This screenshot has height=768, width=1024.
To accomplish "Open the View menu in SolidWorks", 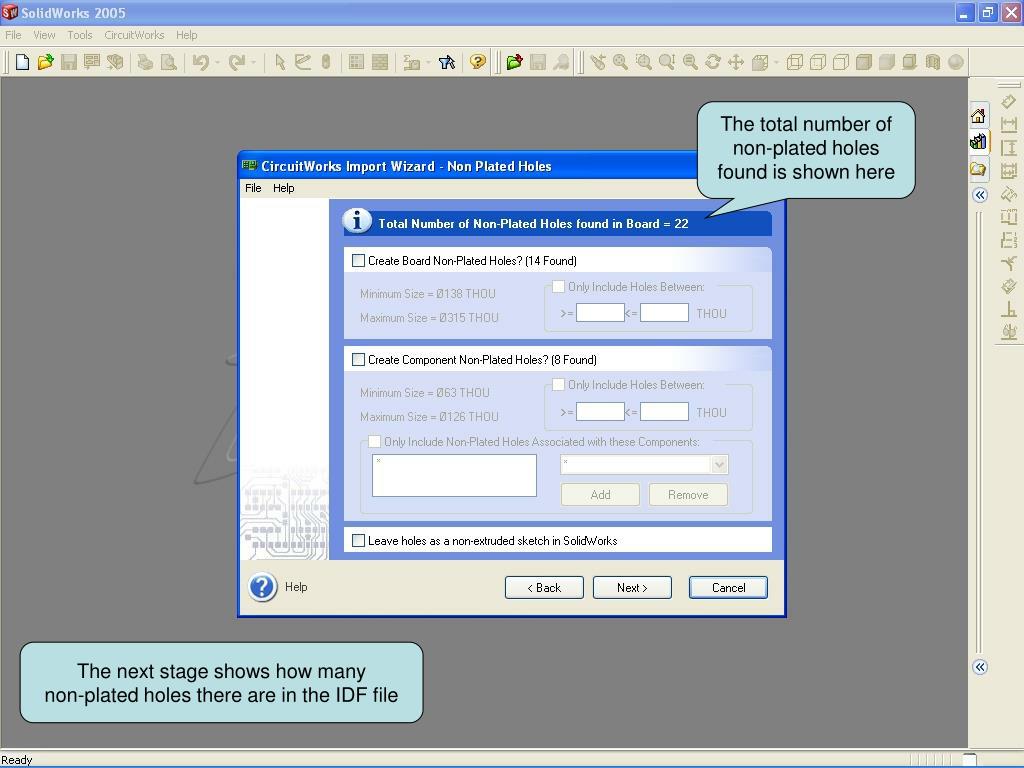I will coord(44,35).
